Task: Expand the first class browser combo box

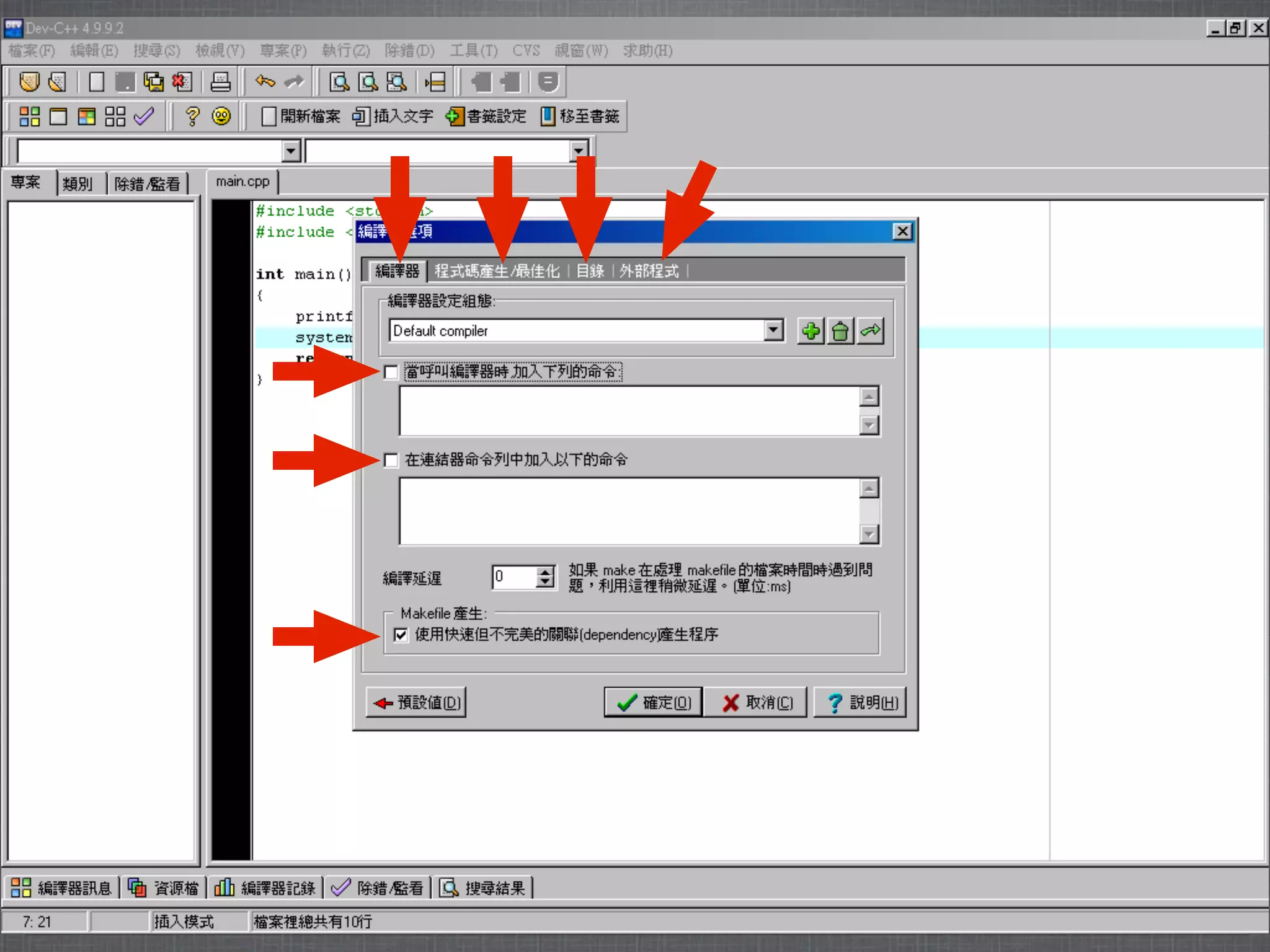Action: [290, 151]
